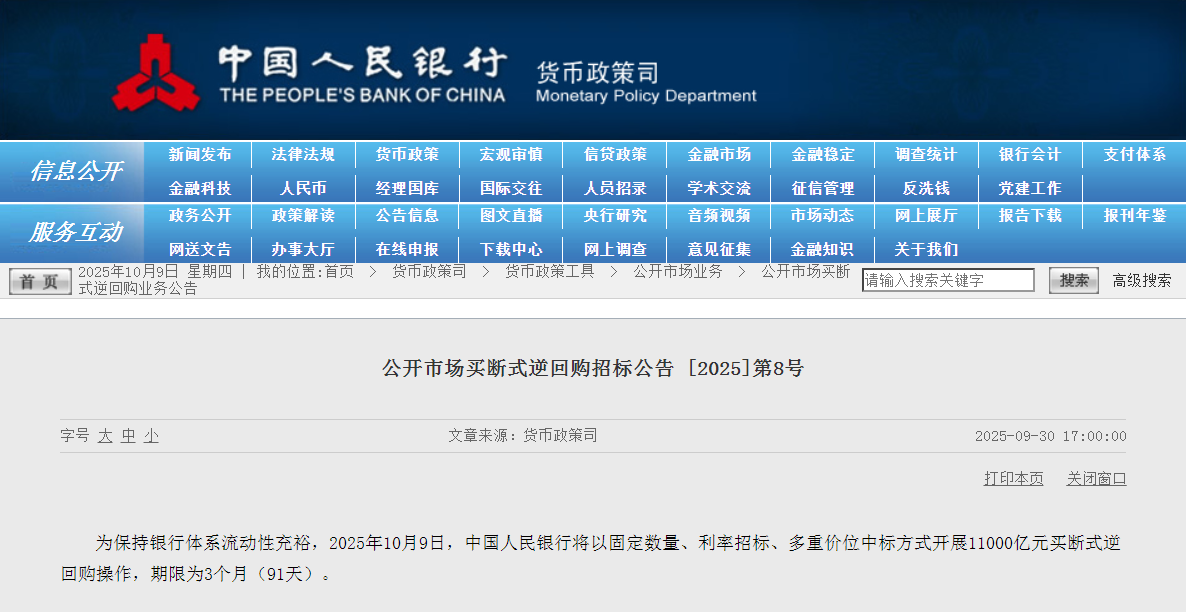The height and width of the screenshot is (612, 1186).
Task: Select 报告下载 menu item
Action: [x=1030, y=216]
